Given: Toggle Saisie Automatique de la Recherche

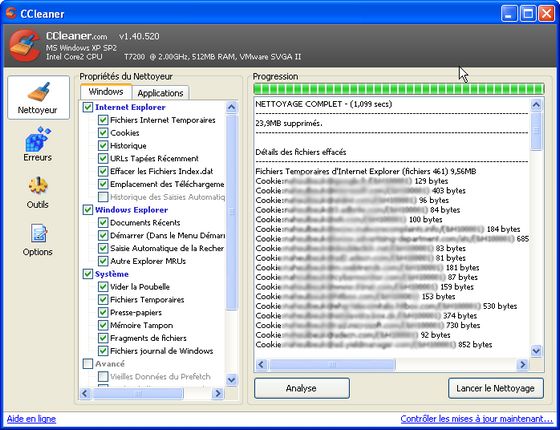Looking at the screenshot, I should [103, 248].
